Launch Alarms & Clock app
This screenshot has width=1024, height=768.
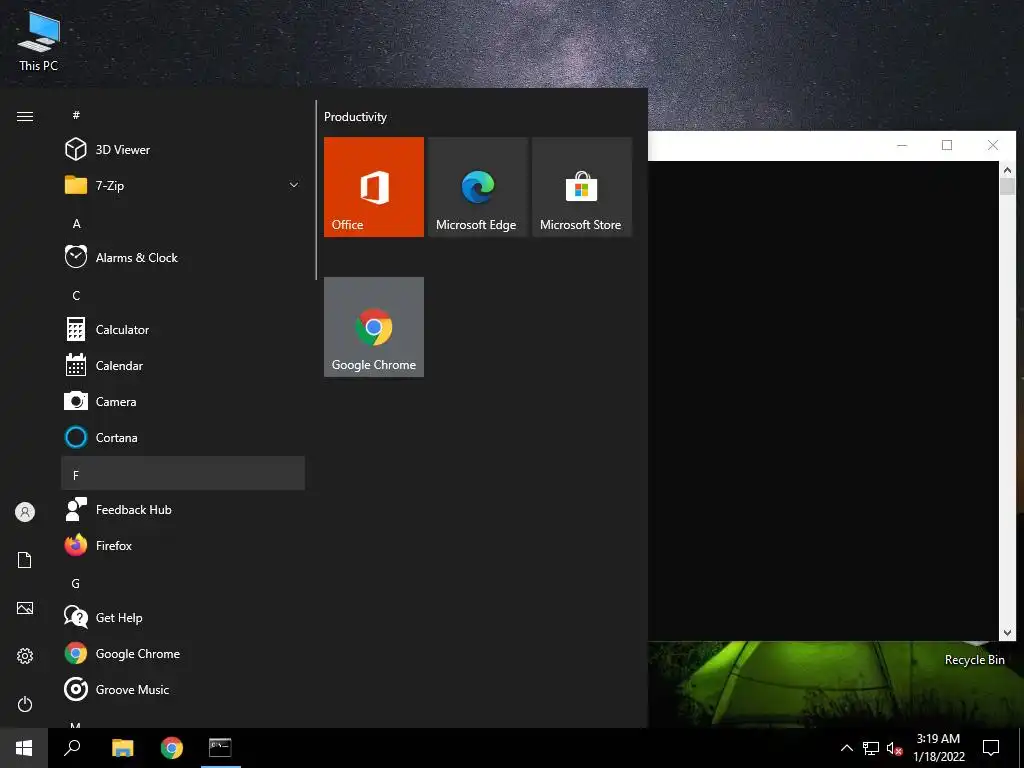(x=183, y=257)
